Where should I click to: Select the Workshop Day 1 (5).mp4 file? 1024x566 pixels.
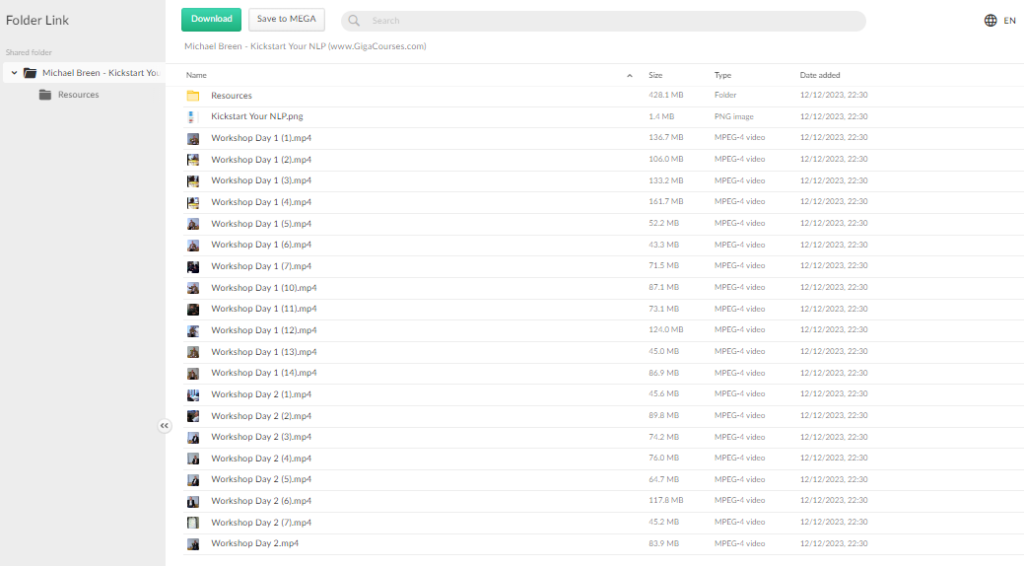(261, 224)
